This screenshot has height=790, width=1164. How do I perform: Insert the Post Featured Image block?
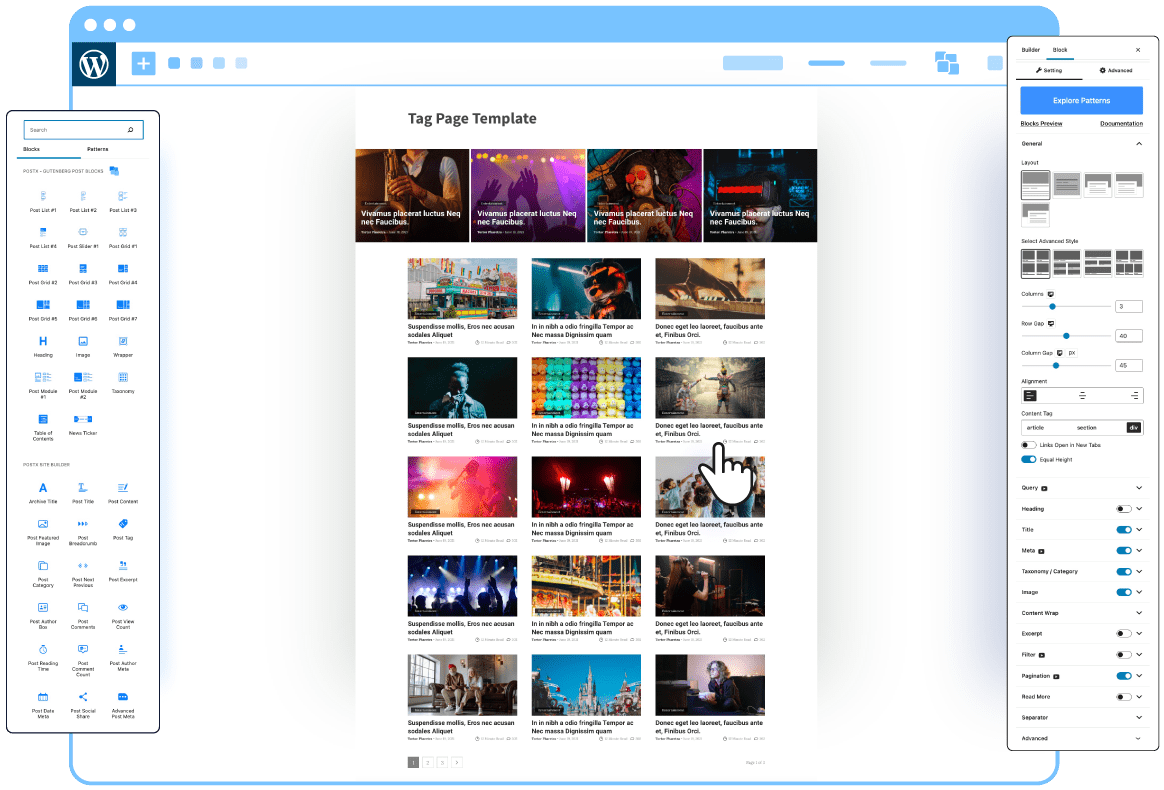(43, 532)
